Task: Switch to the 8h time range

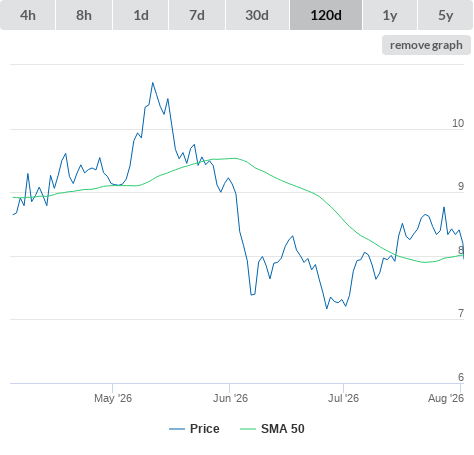Action: tap(84, 15)
